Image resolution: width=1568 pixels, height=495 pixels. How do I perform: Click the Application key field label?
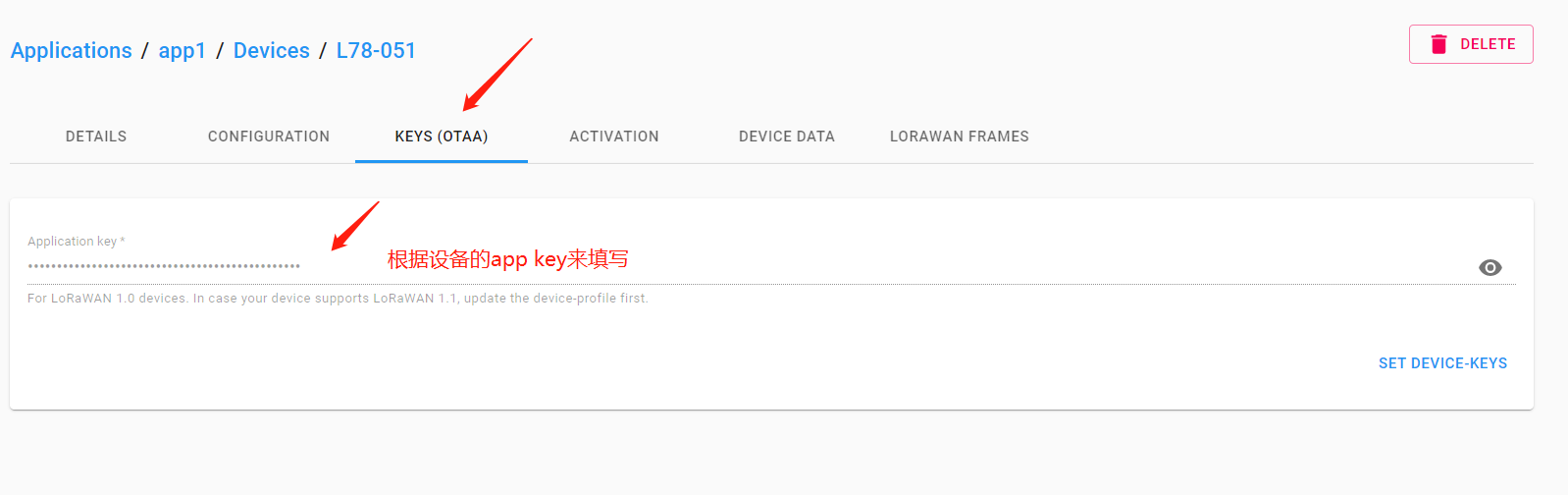(x=76, y=242)
